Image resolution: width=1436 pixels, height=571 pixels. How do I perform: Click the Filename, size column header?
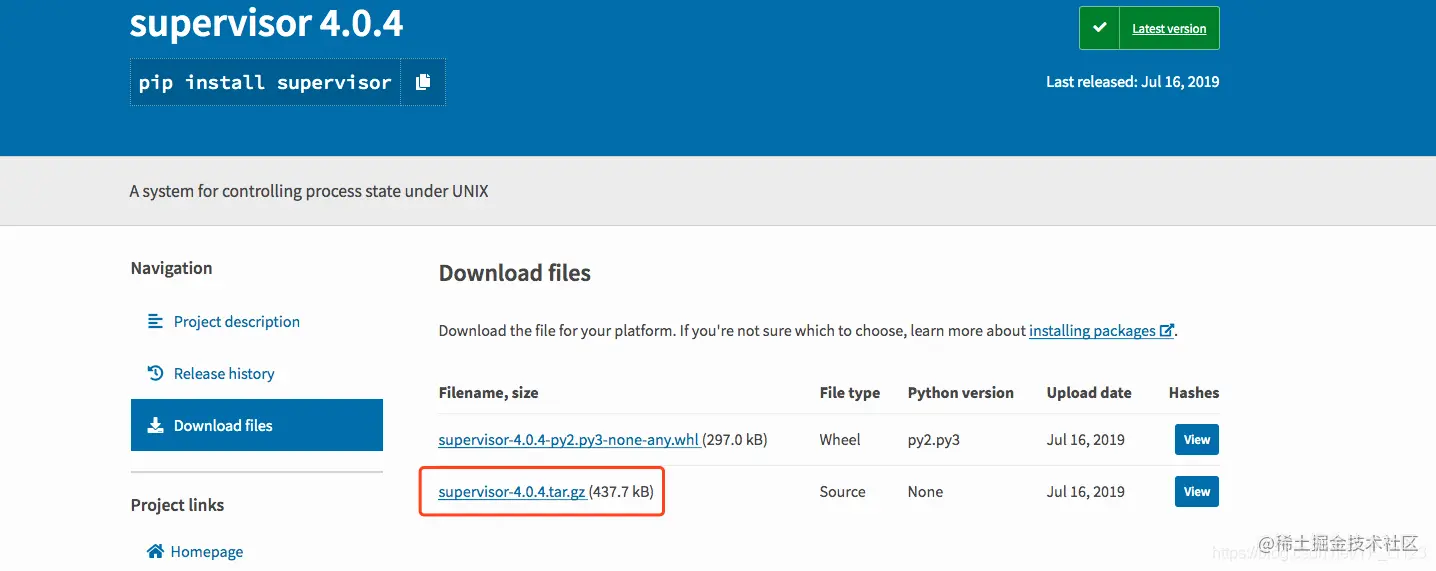[488, 393]
